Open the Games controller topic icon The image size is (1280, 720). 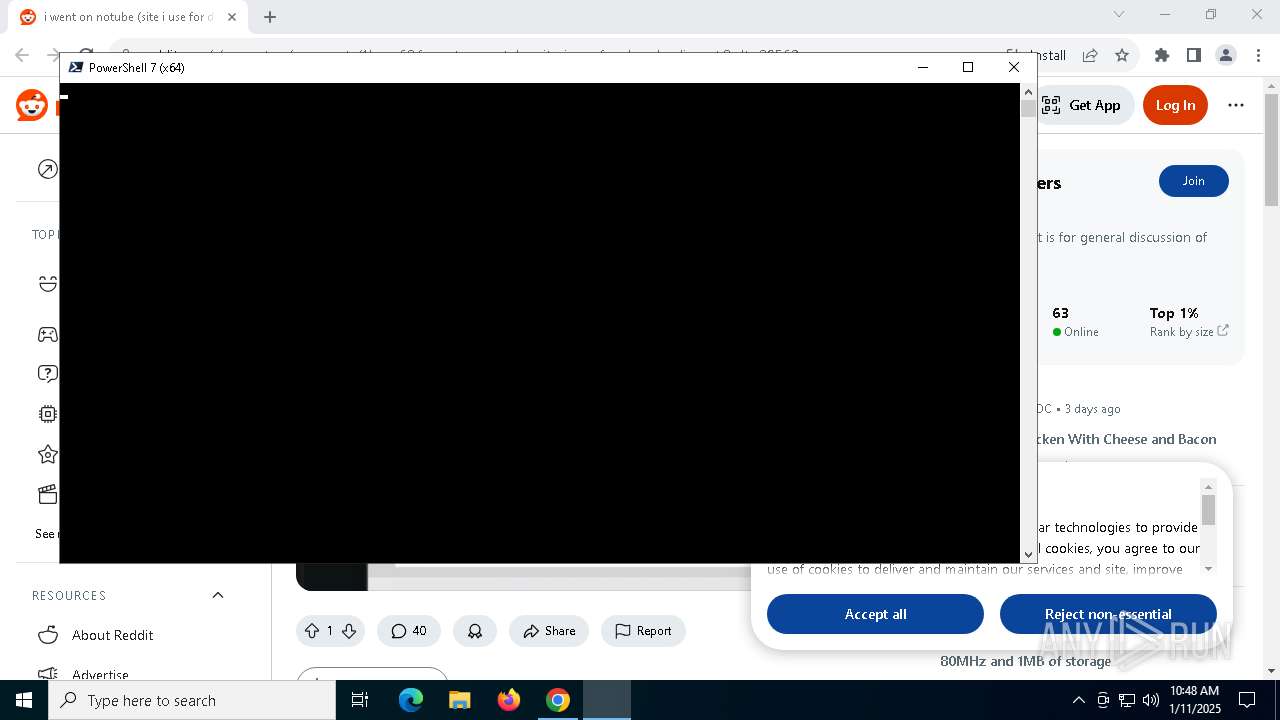click(x=47, y=334)
